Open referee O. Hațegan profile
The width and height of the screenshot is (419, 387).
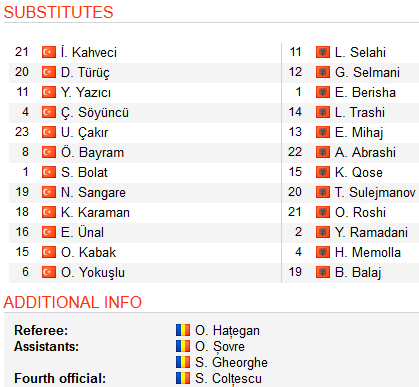point(227,331)
